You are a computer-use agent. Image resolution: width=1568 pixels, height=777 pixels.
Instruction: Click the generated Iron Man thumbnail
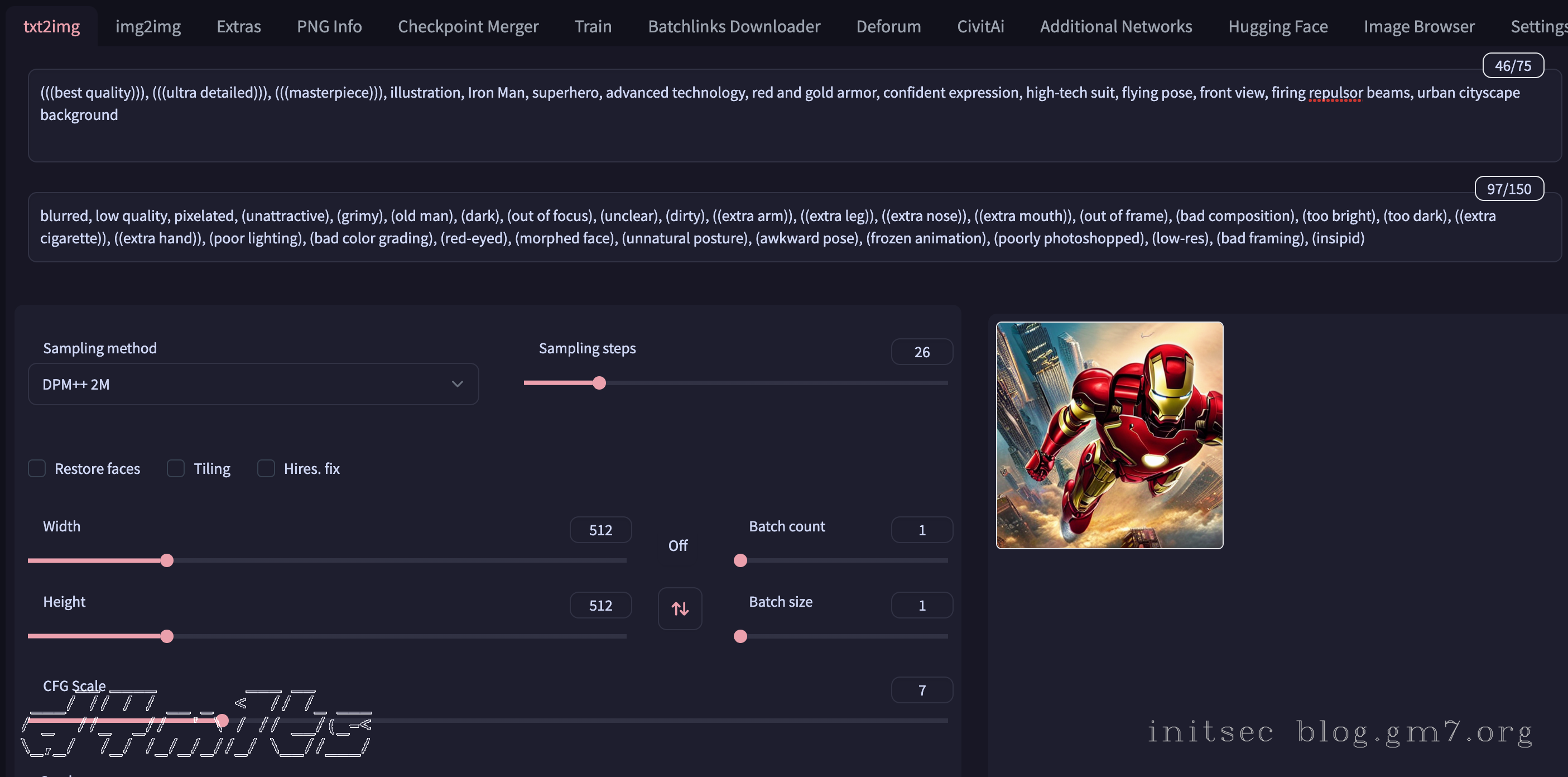tap(1108, 435)
